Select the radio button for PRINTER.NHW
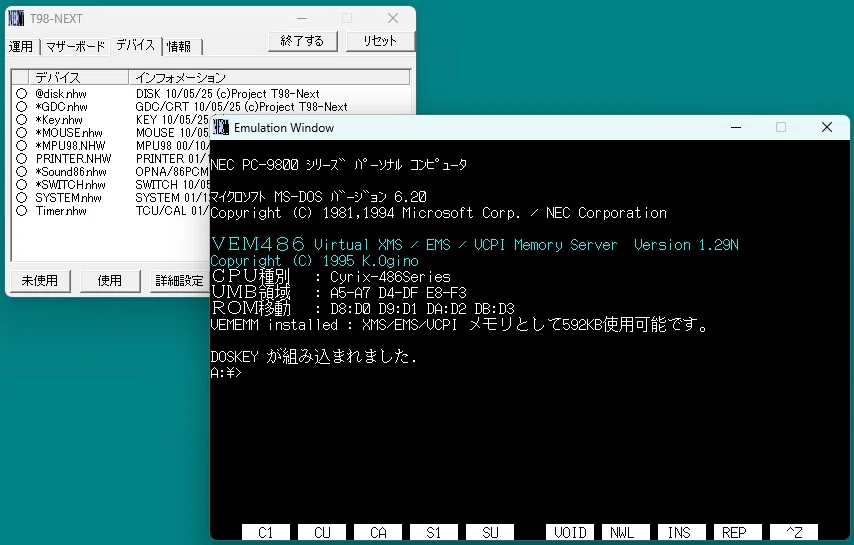The image size is (854, 545). pos(21,158)
